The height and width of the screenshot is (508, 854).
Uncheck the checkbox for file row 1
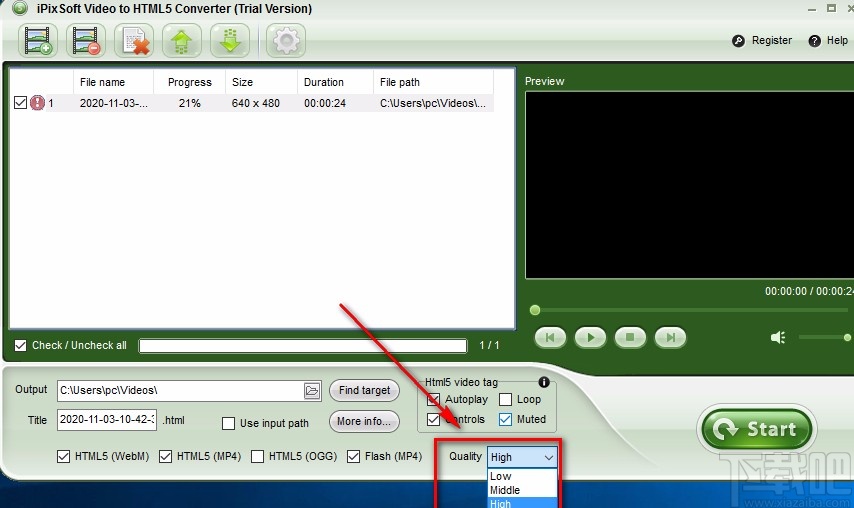point(21,102)
